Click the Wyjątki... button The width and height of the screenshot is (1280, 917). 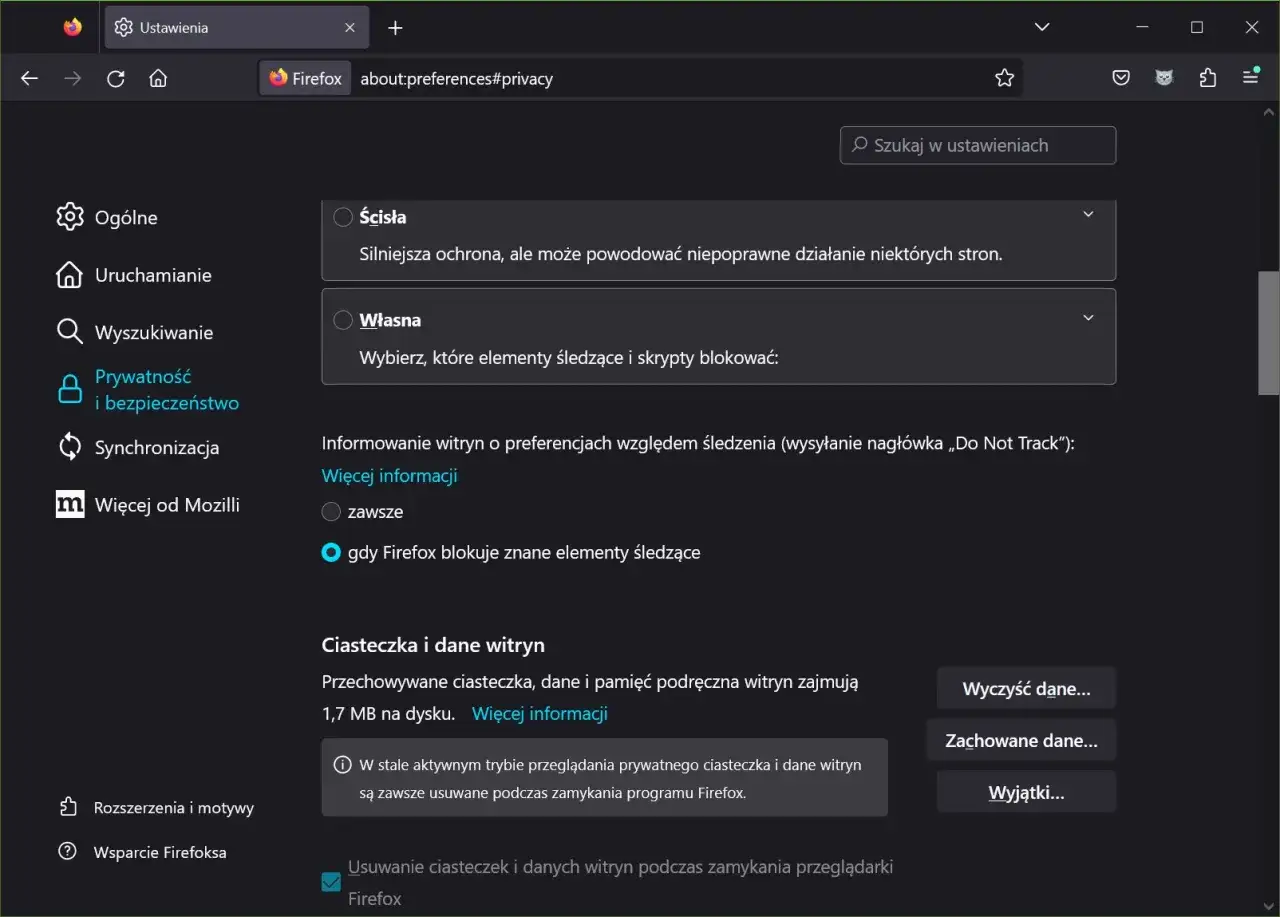click(x=1026, y=793)
